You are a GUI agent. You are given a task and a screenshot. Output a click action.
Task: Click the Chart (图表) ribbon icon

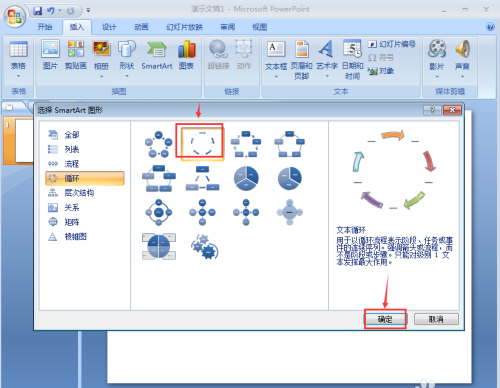click(x=186, y=56)
